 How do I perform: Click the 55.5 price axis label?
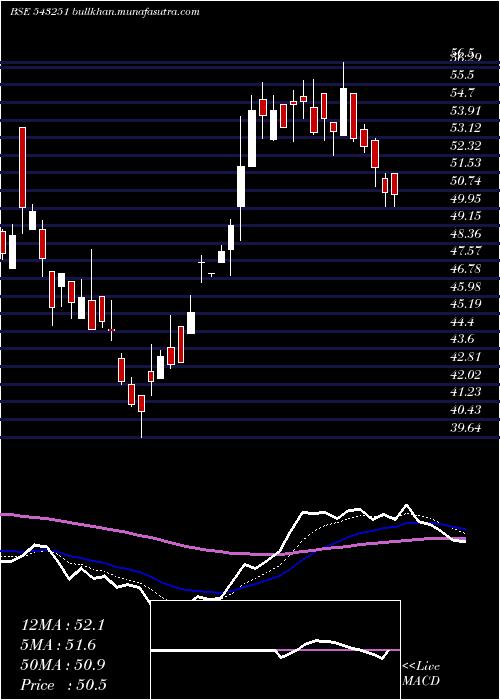[x=462, y=75]
